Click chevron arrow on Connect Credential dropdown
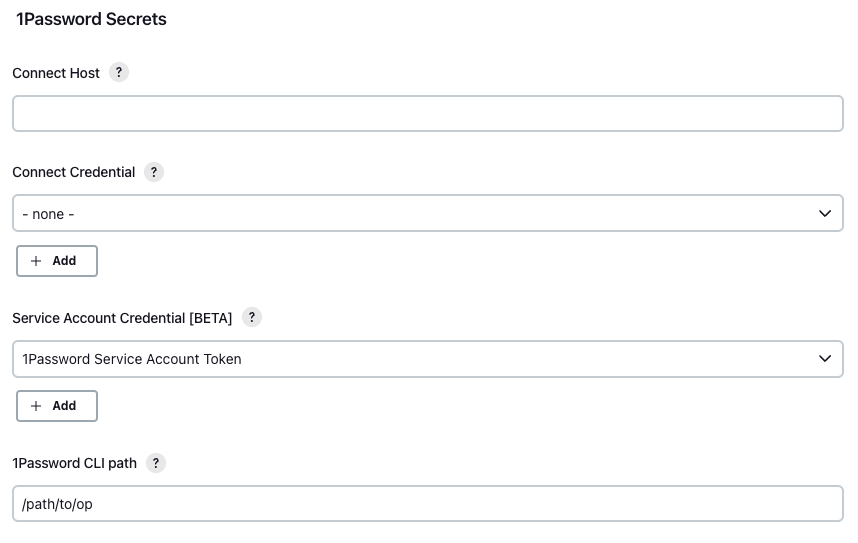 (x=825, y=214)
